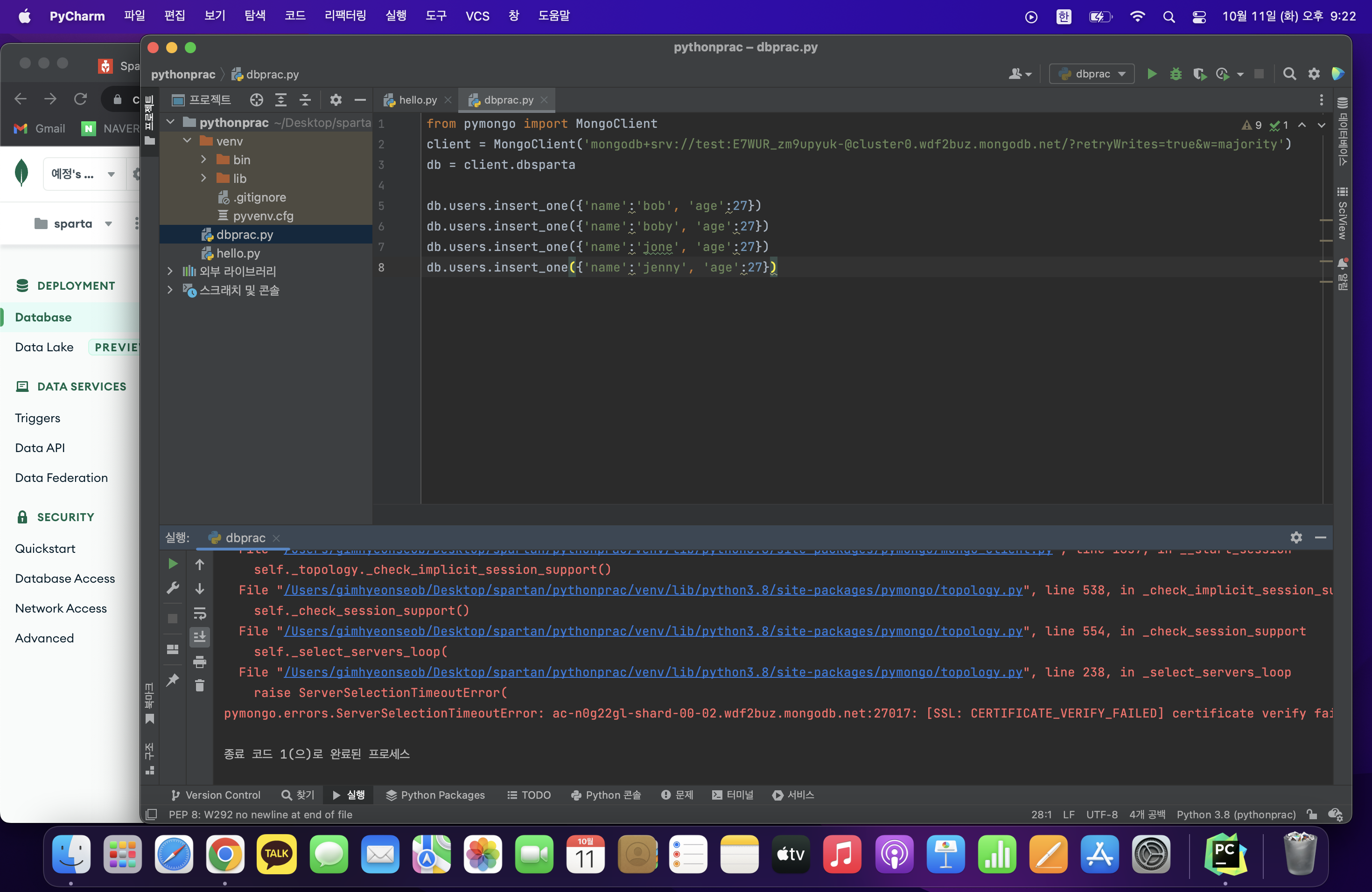Screen dimensions: 1372x892
Task: Click the layout icon in the Run panel
Action: (172, 649)
